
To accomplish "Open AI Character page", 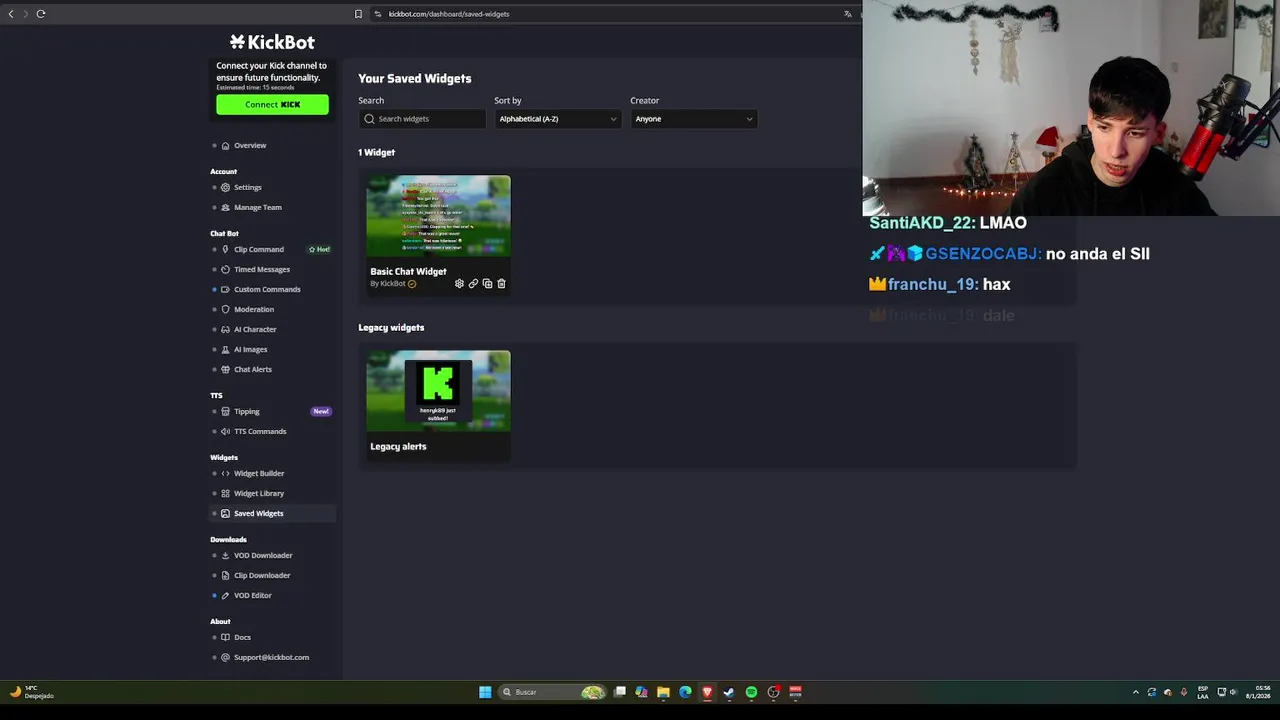I will click(255, 330).
